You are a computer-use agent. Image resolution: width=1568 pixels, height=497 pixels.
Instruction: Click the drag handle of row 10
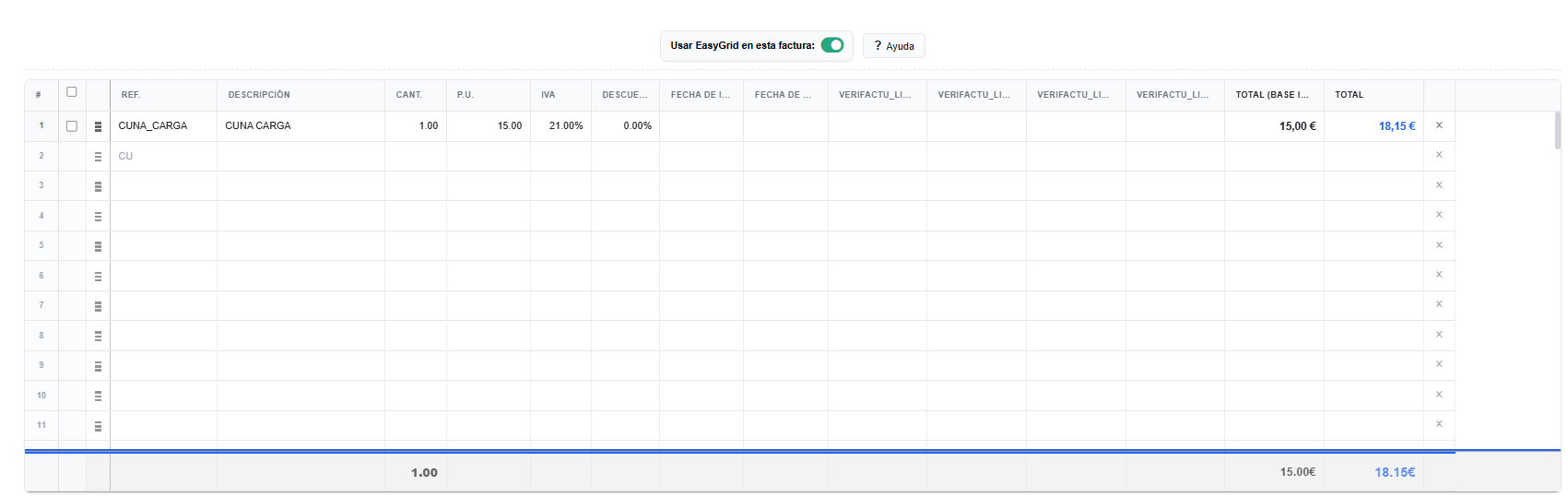pyautogui.click(x=98, y=396)
